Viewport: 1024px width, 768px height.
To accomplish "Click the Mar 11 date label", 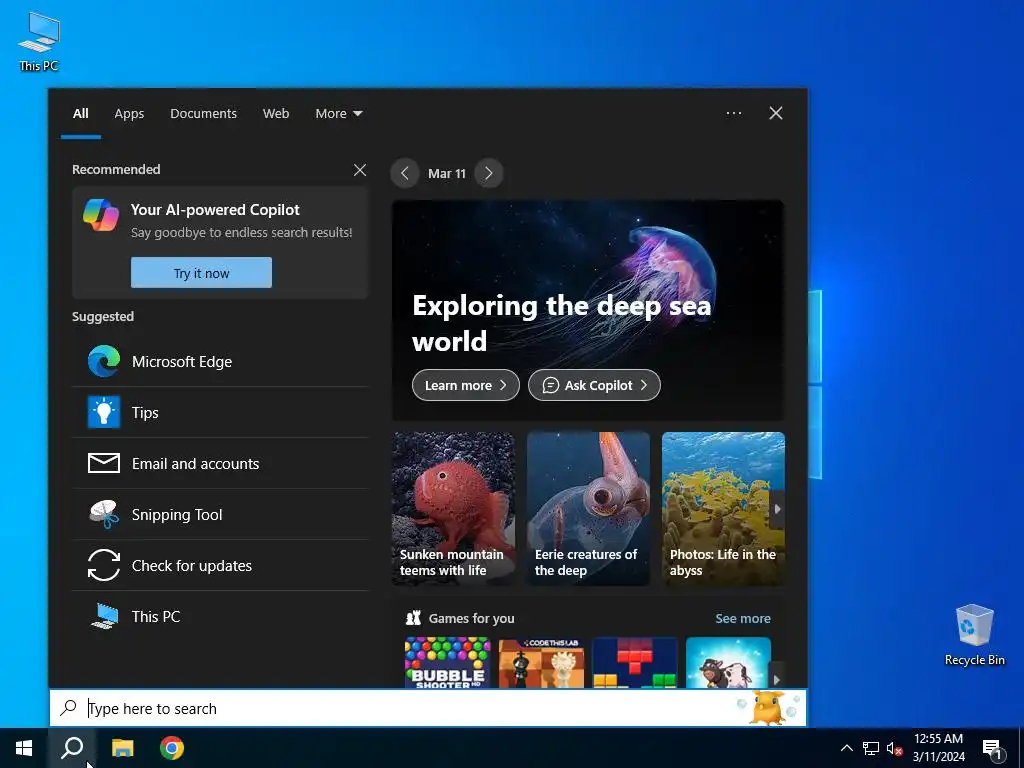I will [x=447, y=173].
